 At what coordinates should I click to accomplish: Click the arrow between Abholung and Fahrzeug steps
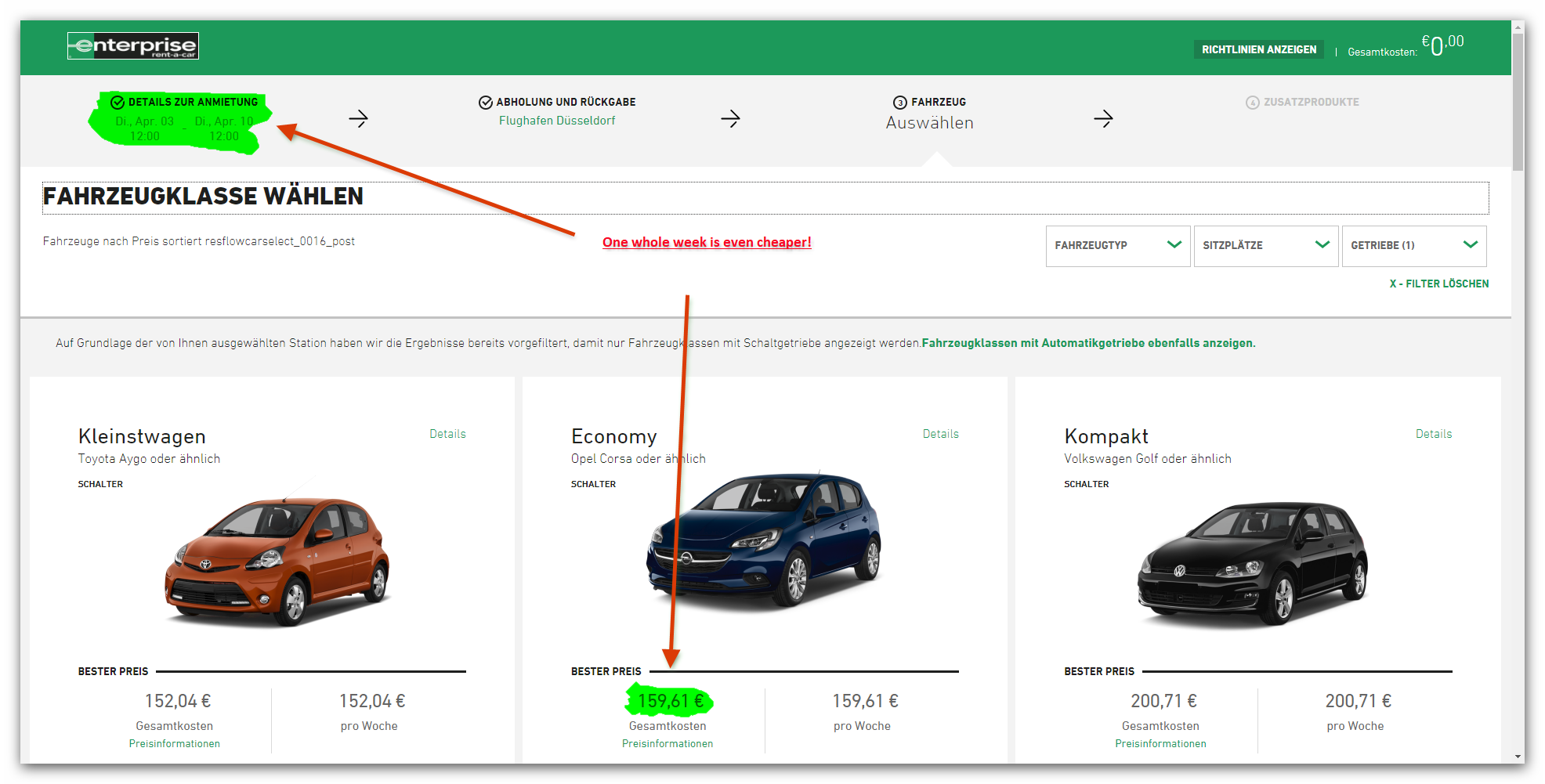point(730,118)
